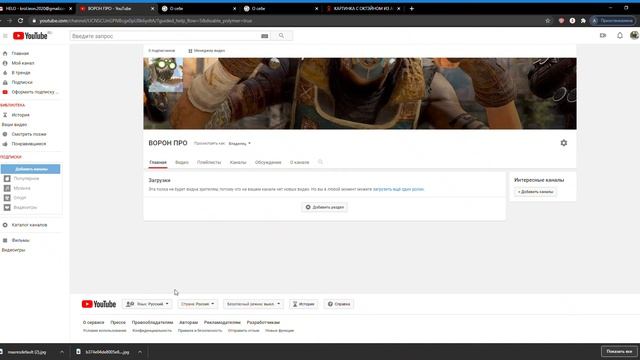640x360 pixels.
Task: Open the загрузить ещё один ролик link
Action: [x=398, y=189]
